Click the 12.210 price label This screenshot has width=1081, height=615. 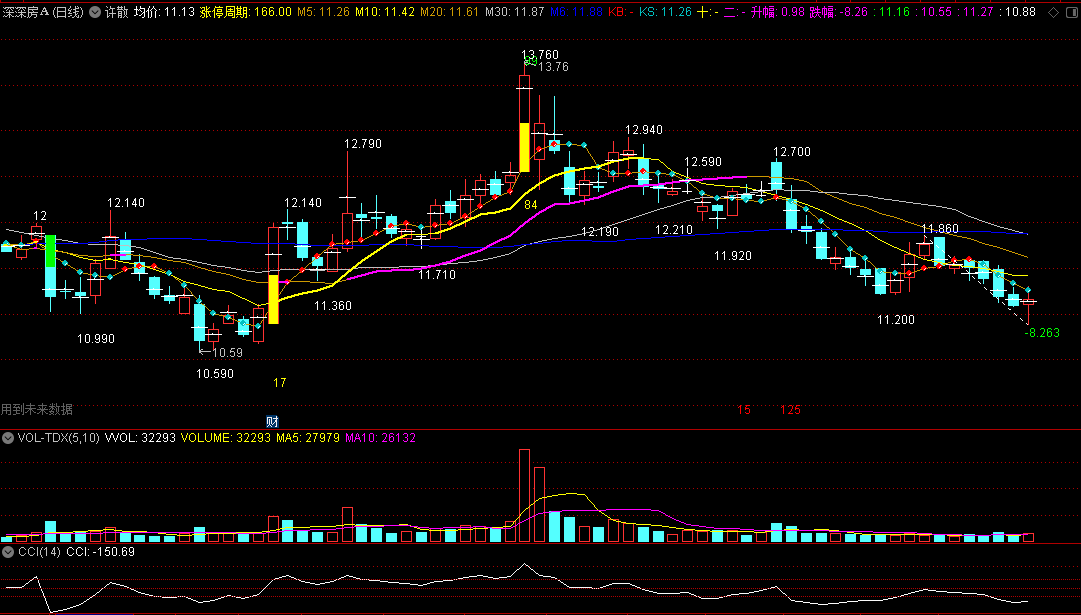coord(674,230)
